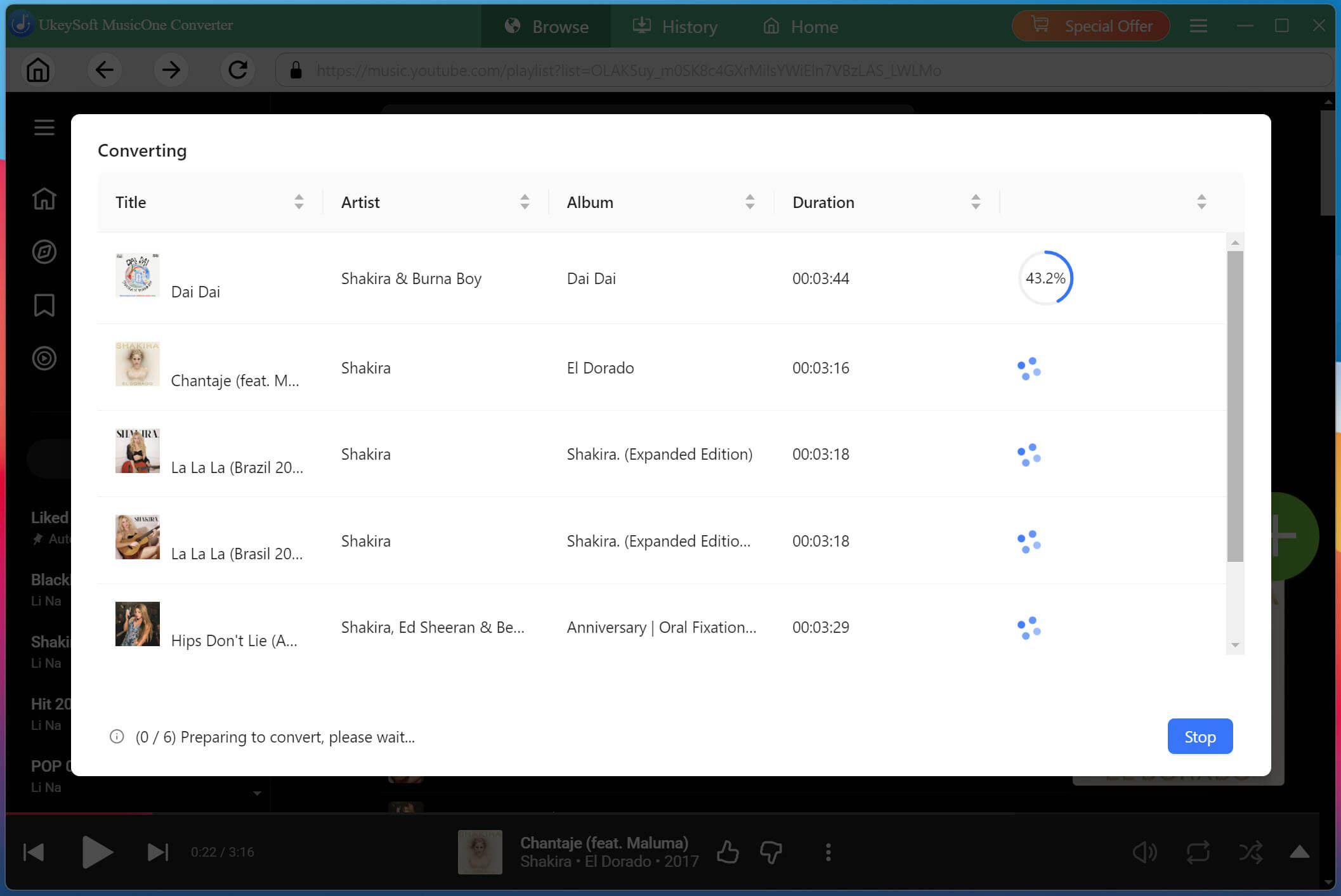Image resolution: width=1341 pixels, height=896 pixels.
Task: Click the now-playing Chantaje thumbnail in player bar
Action: pyautogui.click(x=480, y=852)
